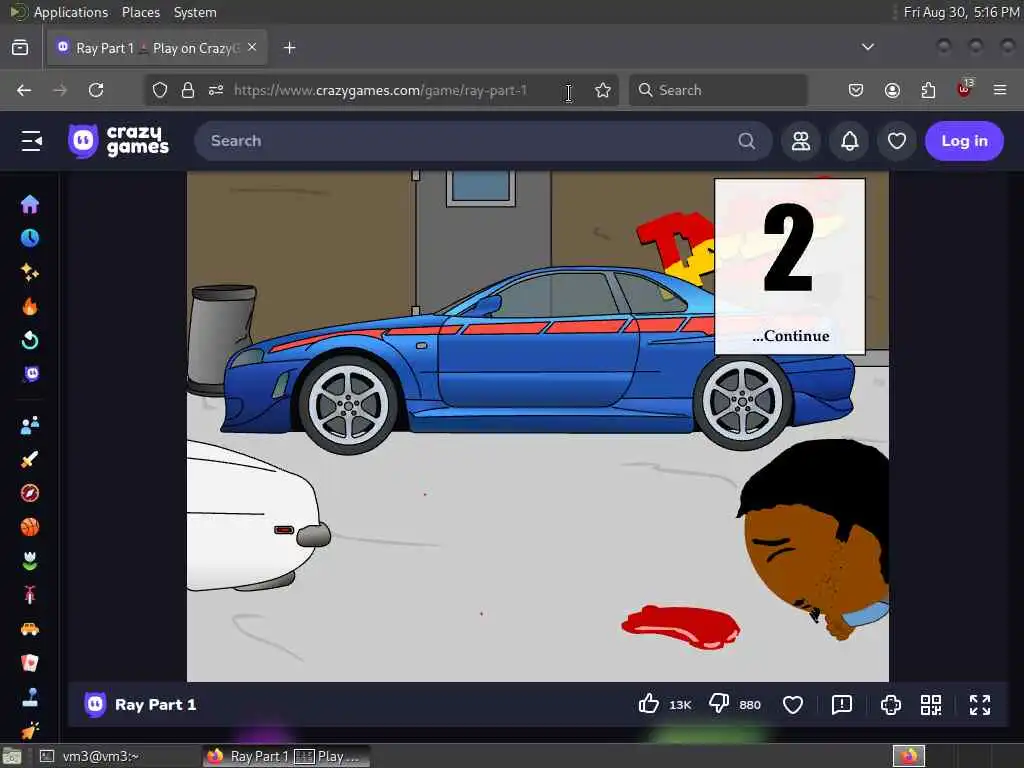This screenshot has width=1024, height=768.
Task: Open Basketball category icon in sidebar
Action: pyautogui.click(x=30, y=527)
